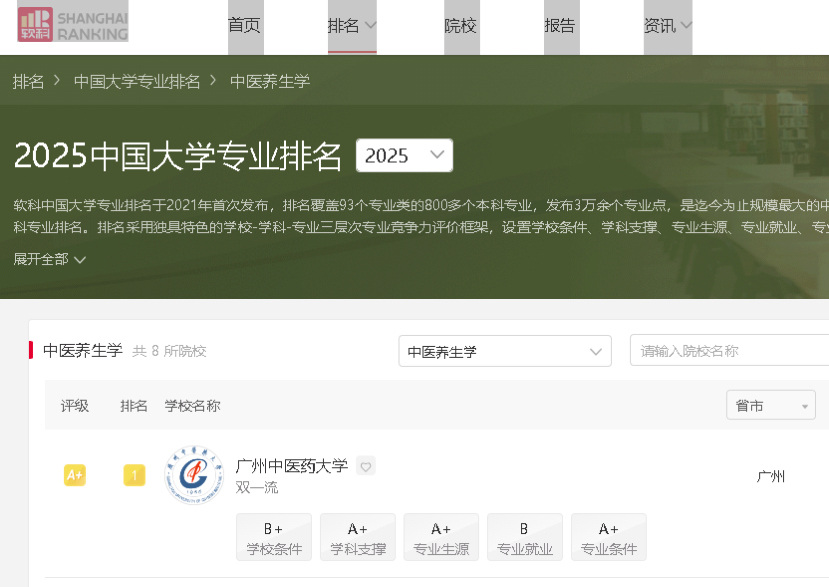829x587 pixels.
Task: Click the 专业就业 B score button
Action: click(524, 537)
